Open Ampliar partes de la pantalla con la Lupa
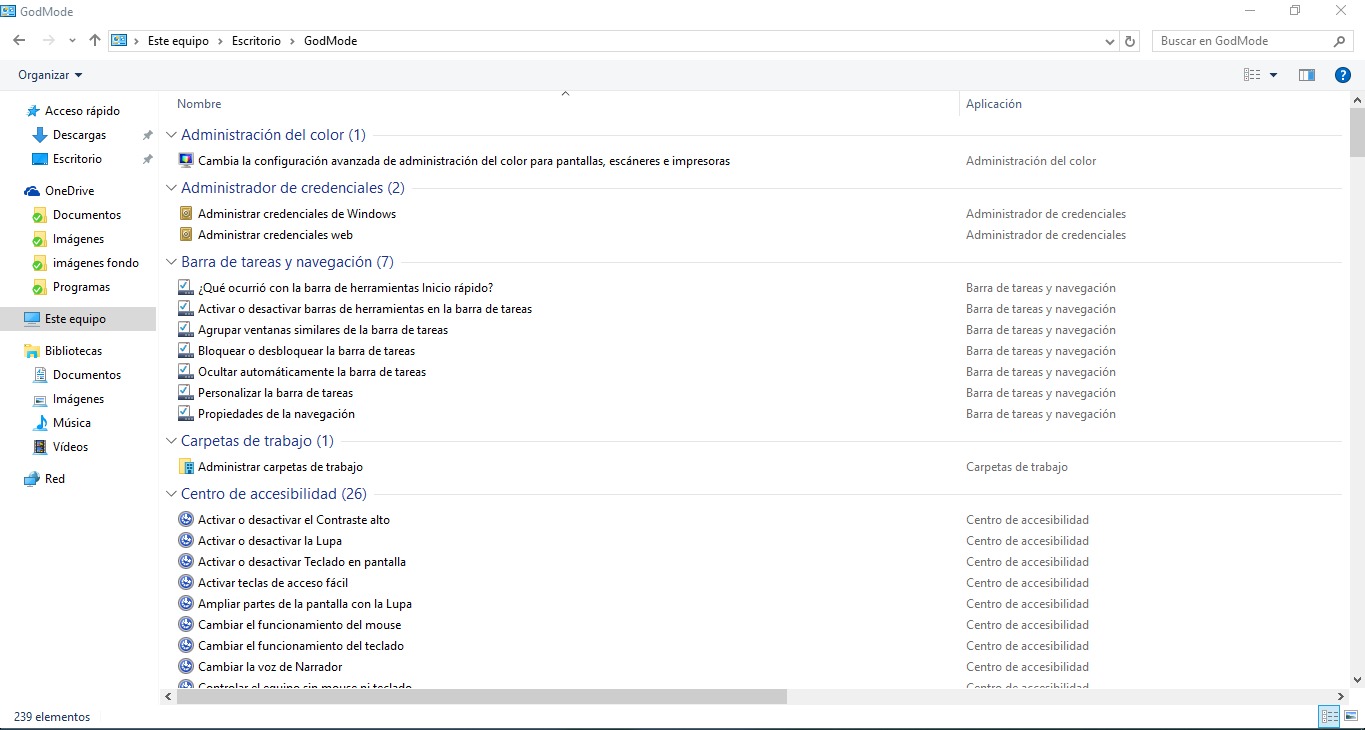This screenshot has width=1365, height=730. (x=305, y=603)
